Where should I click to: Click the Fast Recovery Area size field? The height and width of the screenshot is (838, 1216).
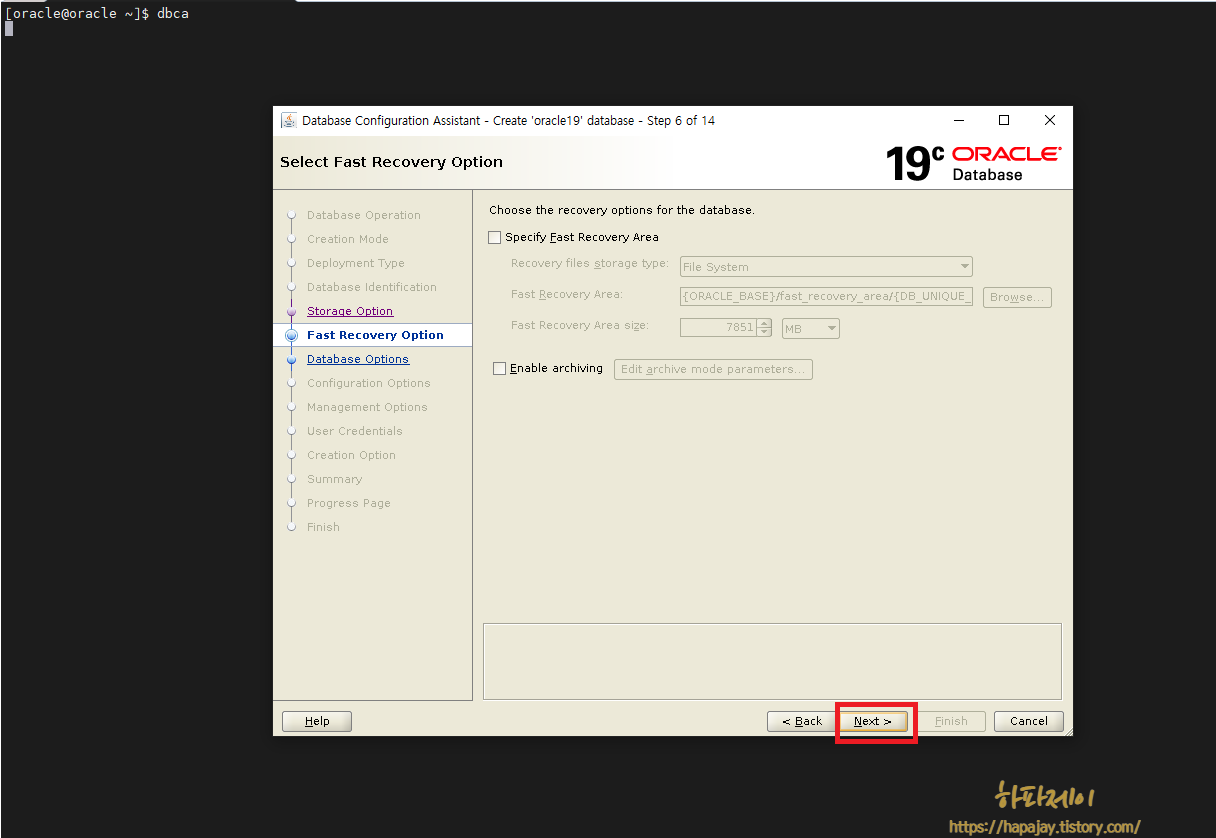[x=718, y=328]
